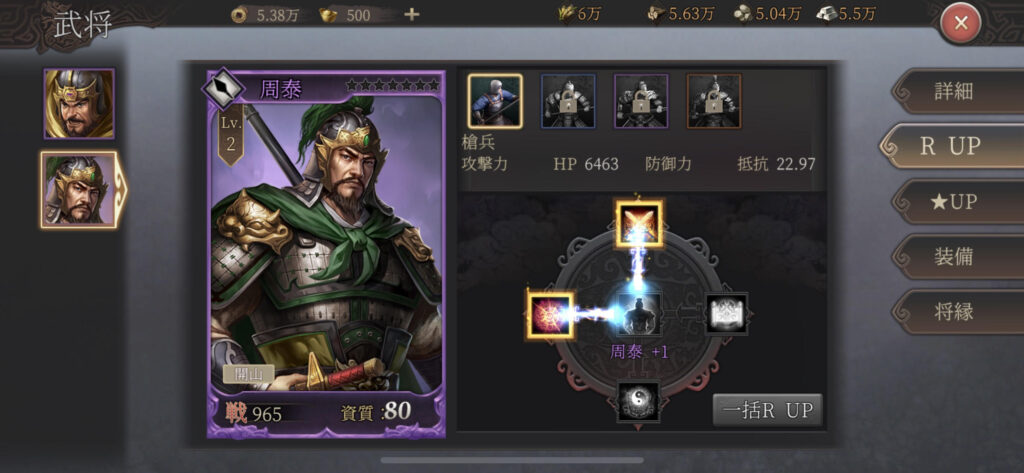Image resolution: width=1024 pixels, height=473 pixels.
Task: Select the crossed swords skill node at top
Action: click(639, 223)
